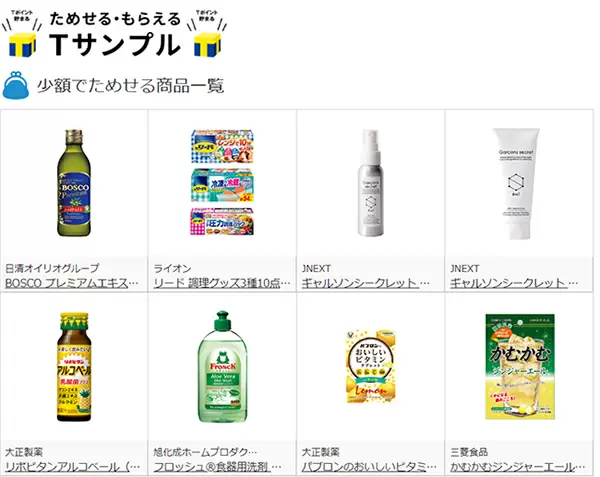Open the BOSCO olive oil bottle image
Screen dimensions: 600x477
[74, 183]
